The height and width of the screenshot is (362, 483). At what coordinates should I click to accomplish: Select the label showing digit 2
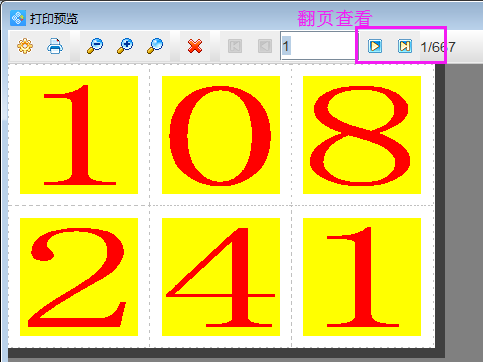79,277
